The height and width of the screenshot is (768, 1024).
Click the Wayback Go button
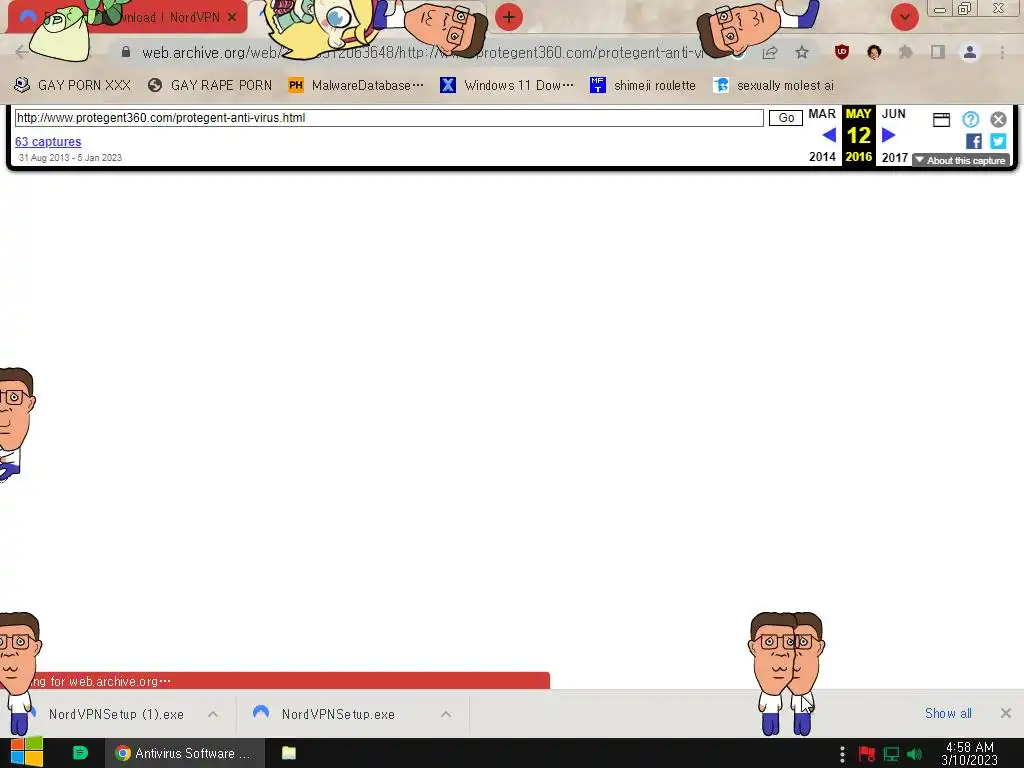[x=786, y=118]
